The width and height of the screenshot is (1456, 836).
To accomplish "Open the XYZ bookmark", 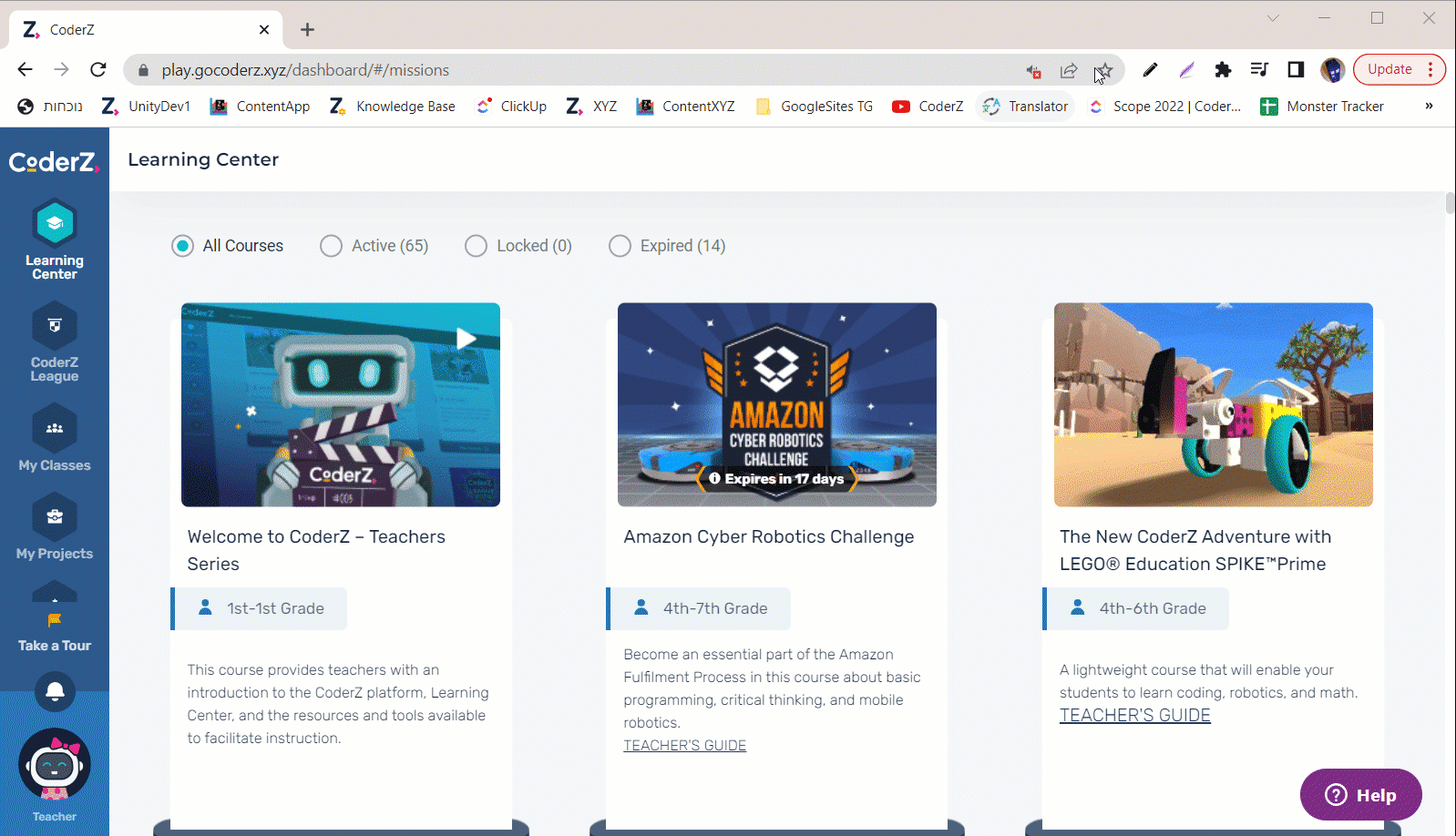I will (591, 107).
